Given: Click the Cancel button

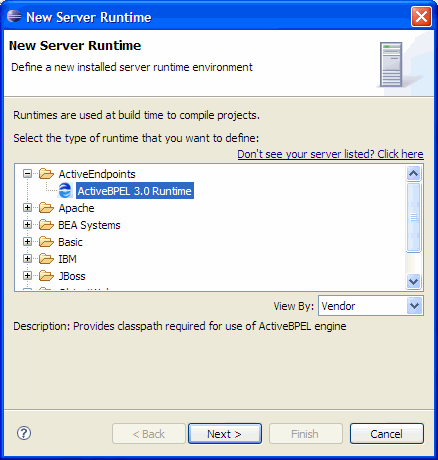Looking at the screenshot, I should 387,434.
